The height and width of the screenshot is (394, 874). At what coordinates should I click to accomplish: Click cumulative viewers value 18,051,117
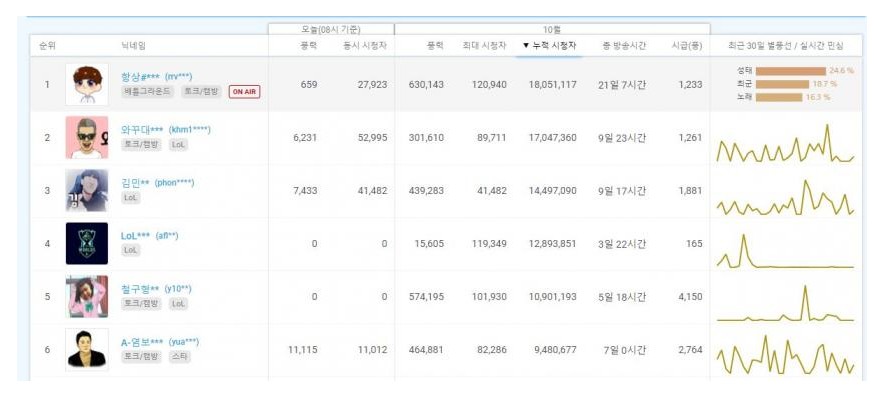tap(552, 85)
